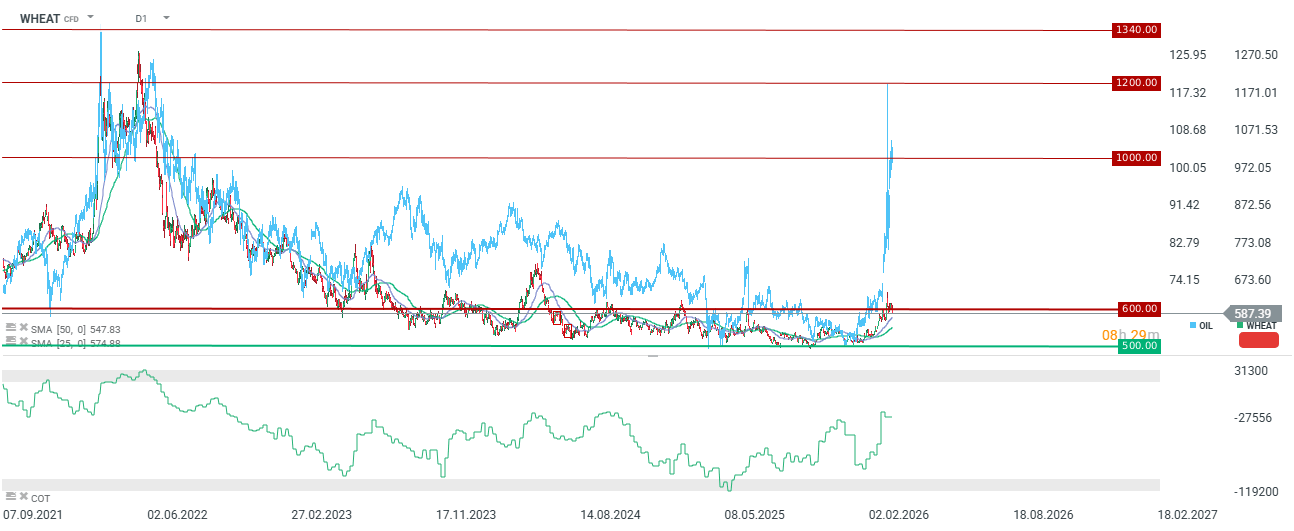Toggle the WHEAT series in legend

pyautogui.click(x=1256, y=326)
